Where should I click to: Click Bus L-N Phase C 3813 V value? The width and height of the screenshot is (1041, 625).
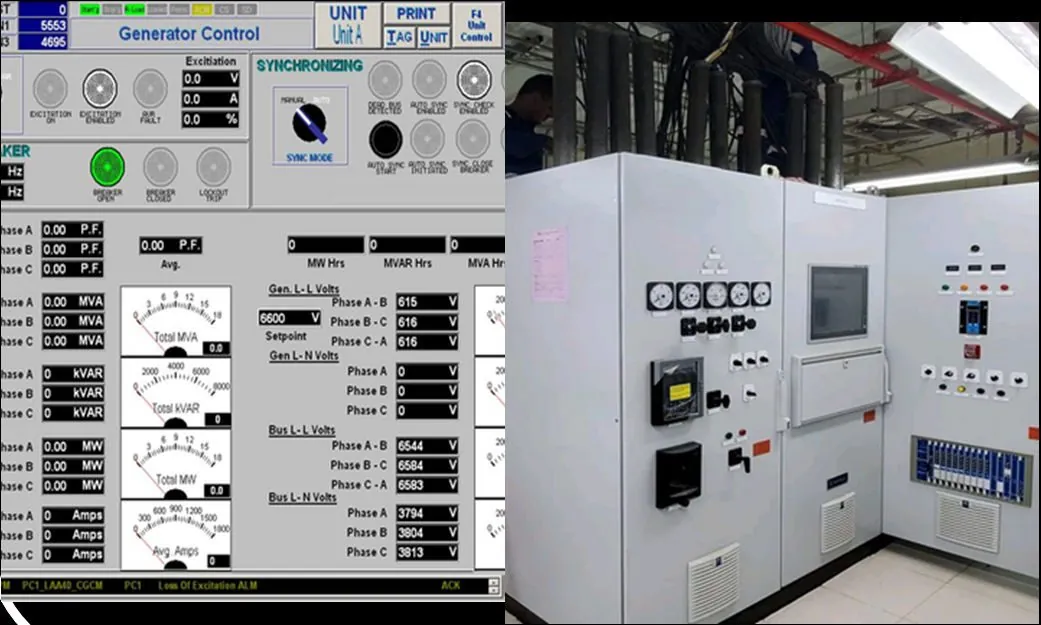pos(427,553)
